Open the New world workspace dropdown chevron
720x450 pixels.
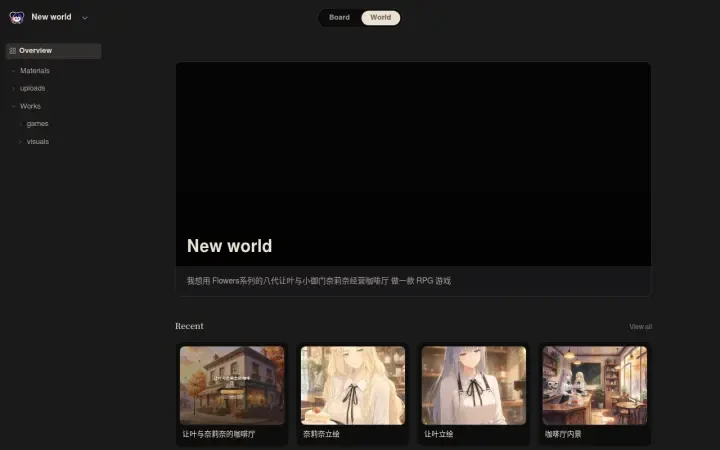pos(85,18)
